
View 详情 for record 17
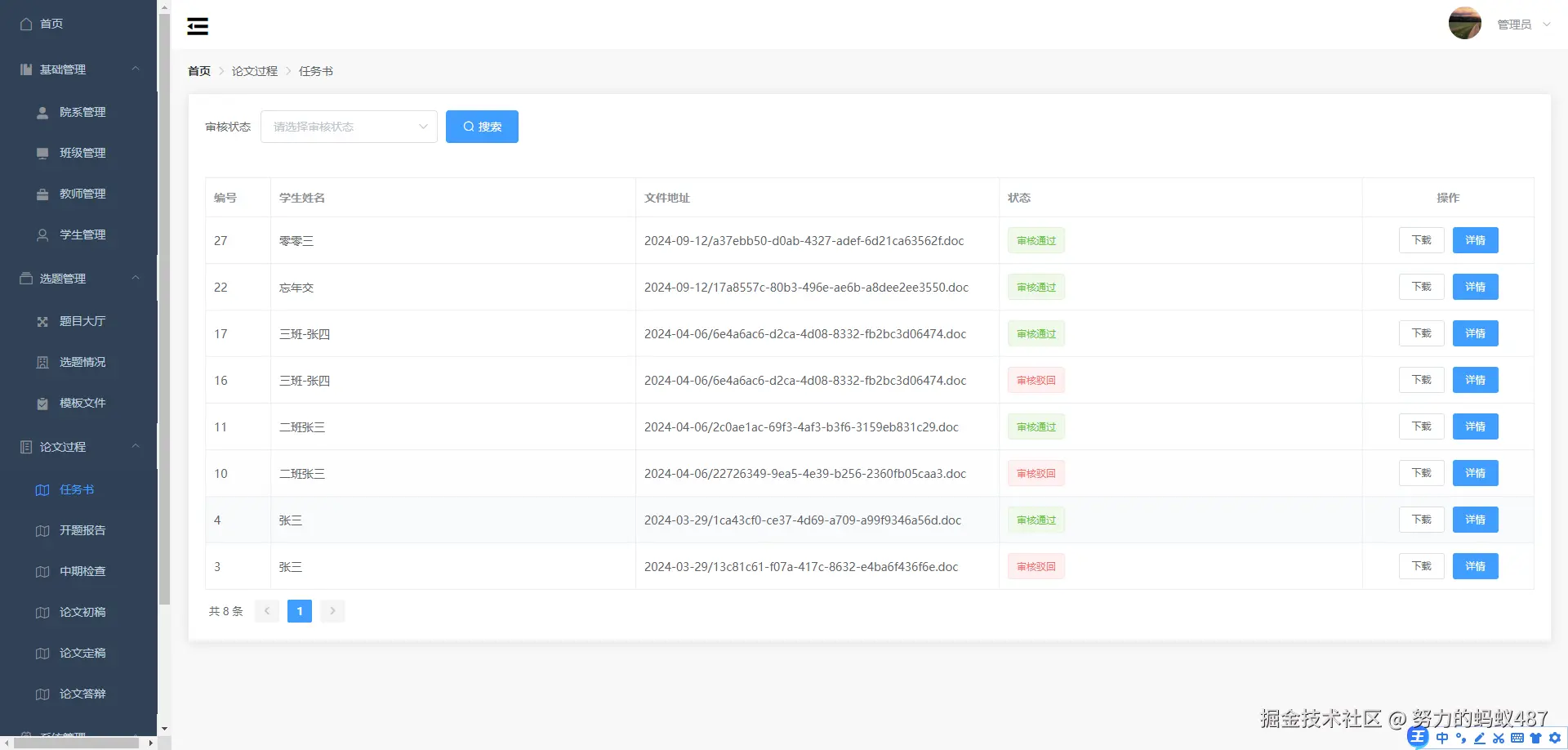1476,333
